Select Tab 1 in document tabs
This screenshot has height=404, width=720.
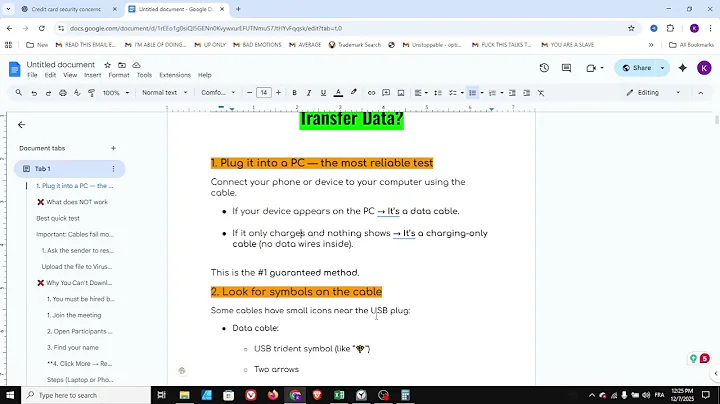70,169
